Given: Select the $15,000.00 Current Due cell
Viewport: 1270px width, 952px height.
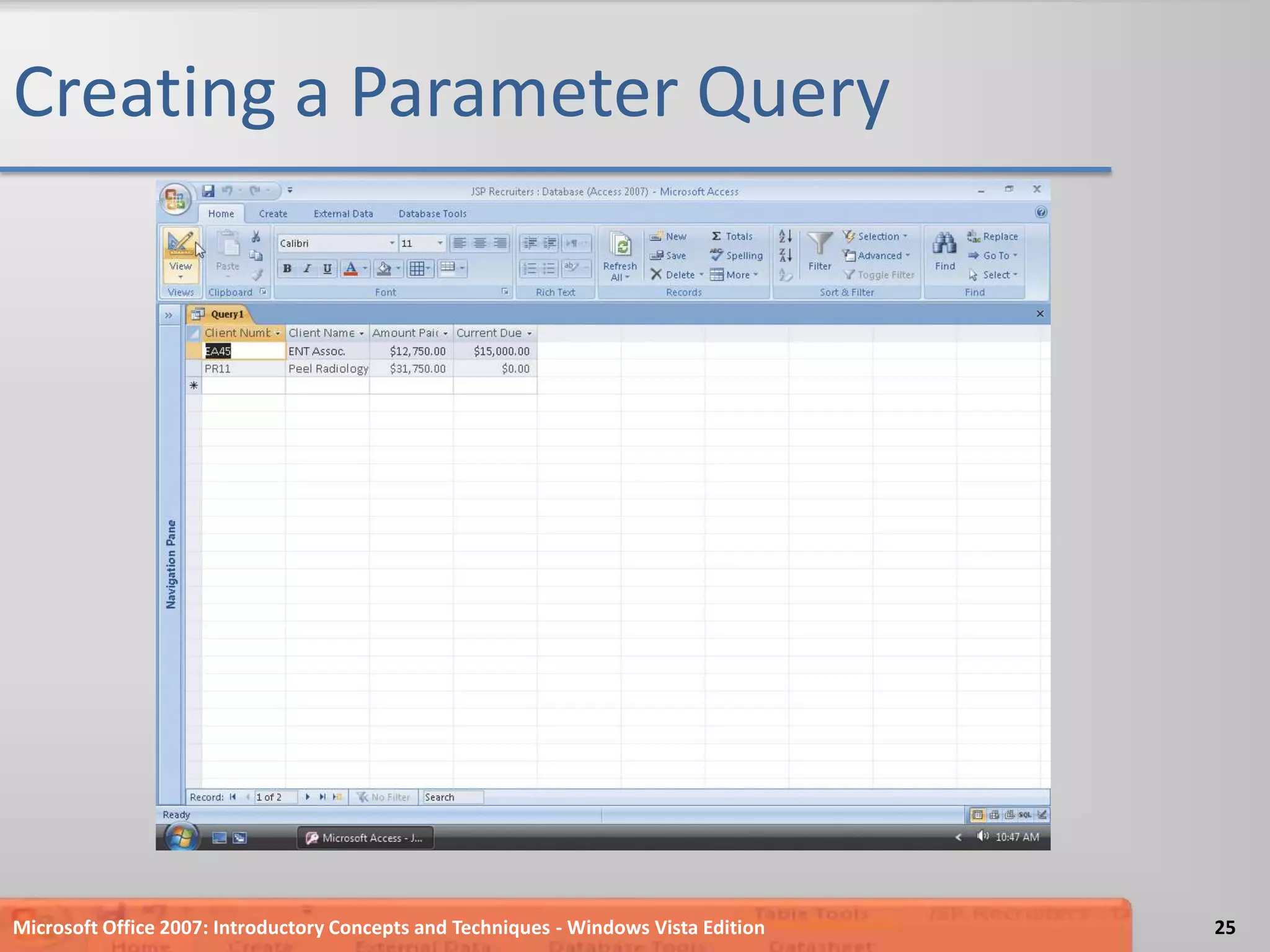Looking at the screenshot, I should (x=495, y=351).
